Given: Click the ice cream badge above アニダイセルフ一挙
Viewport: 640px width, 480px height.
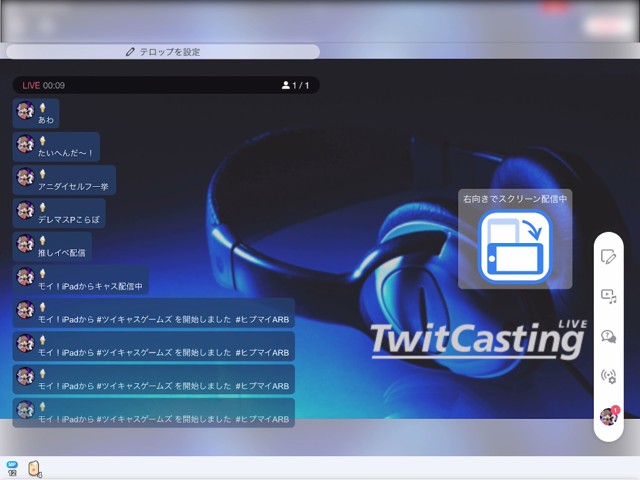Looking at the screenshot, I should tap(42, 174).
